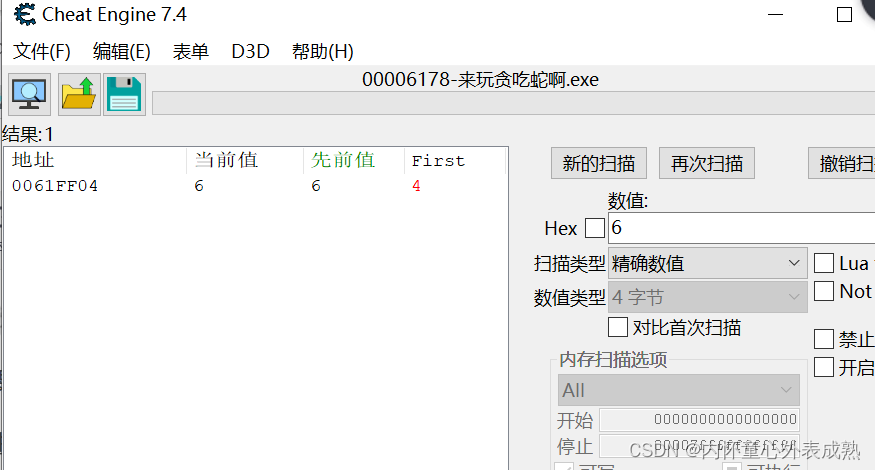Click the process name 00006178-来玩贪吃蛇啊.exe
Screen dimensions: 875x470
point(480,80)
